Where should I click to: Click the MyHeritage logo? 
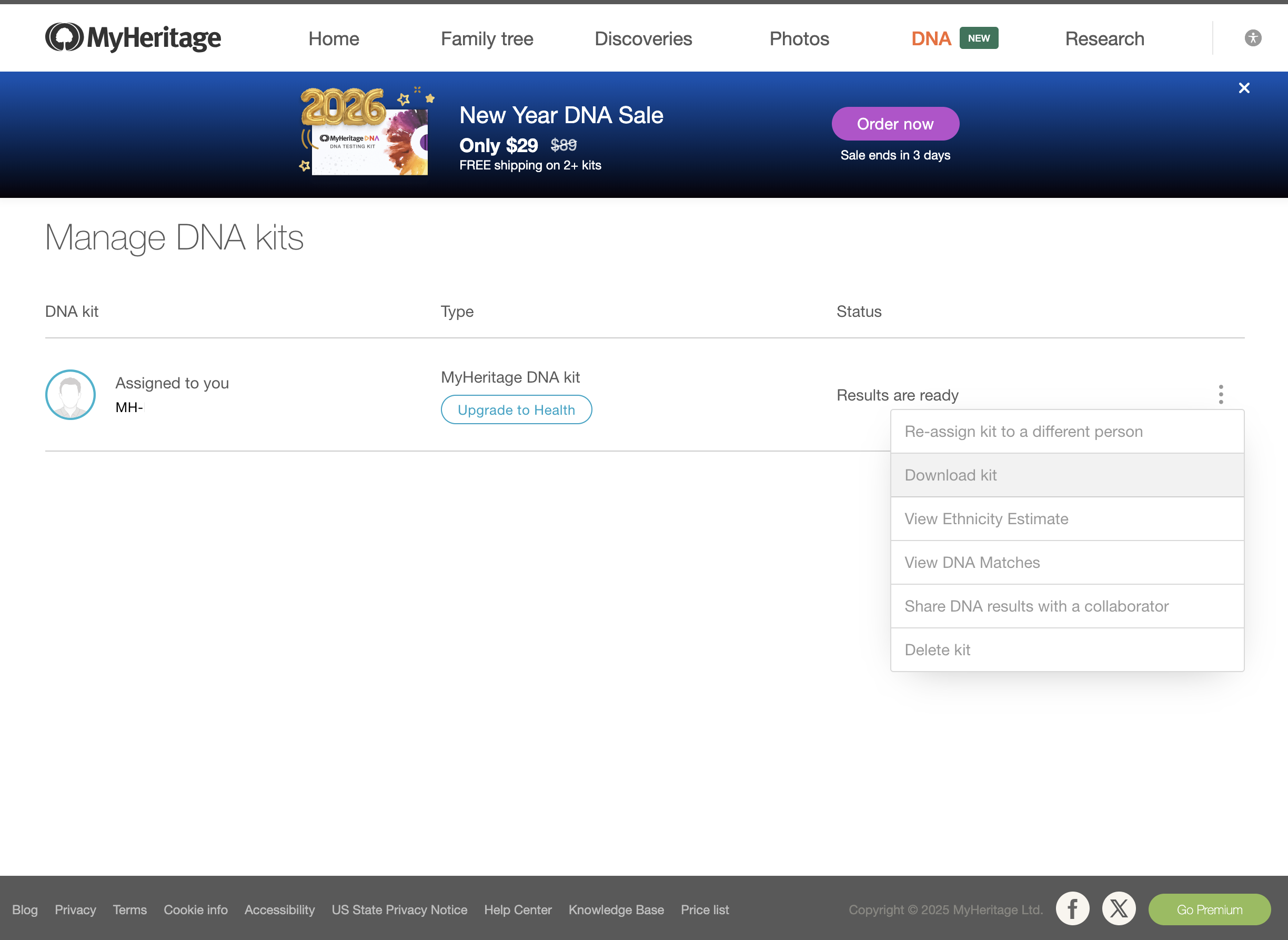(x=133, y=37)
